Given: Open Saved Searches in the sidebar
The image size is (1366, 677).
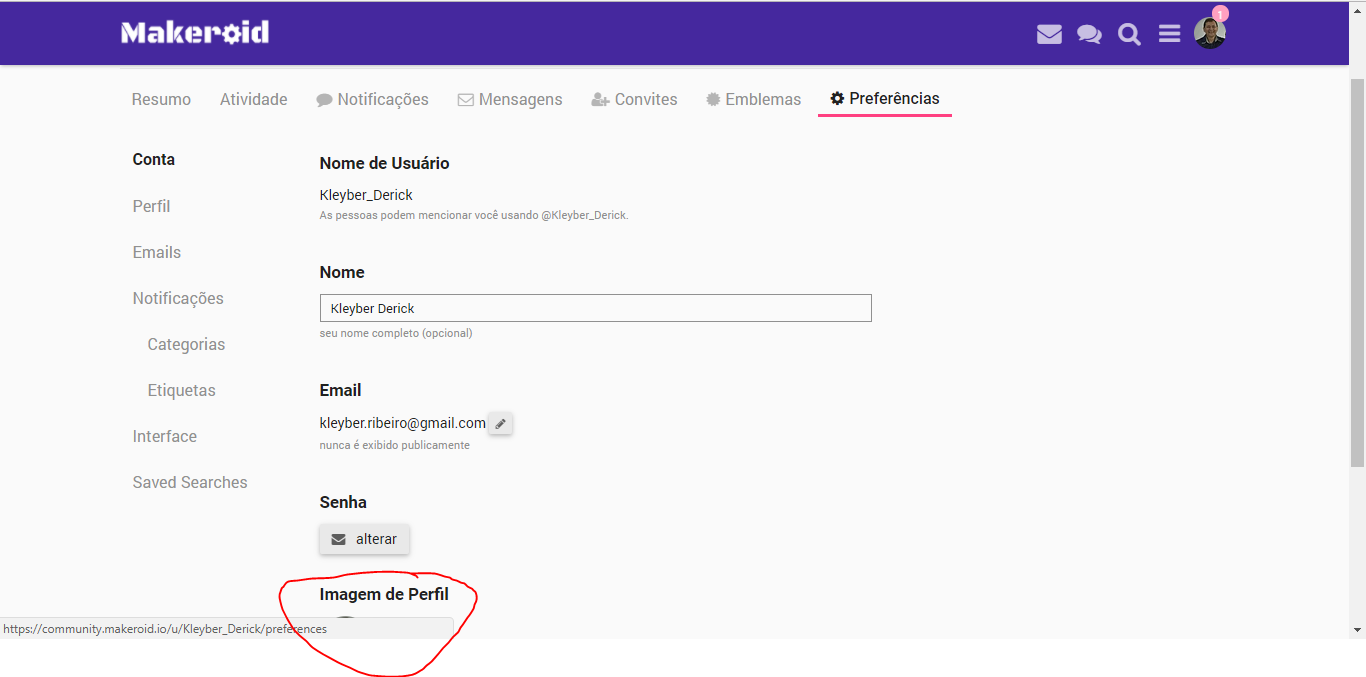Looking at the screenshot, I should [x=190, y=482].
